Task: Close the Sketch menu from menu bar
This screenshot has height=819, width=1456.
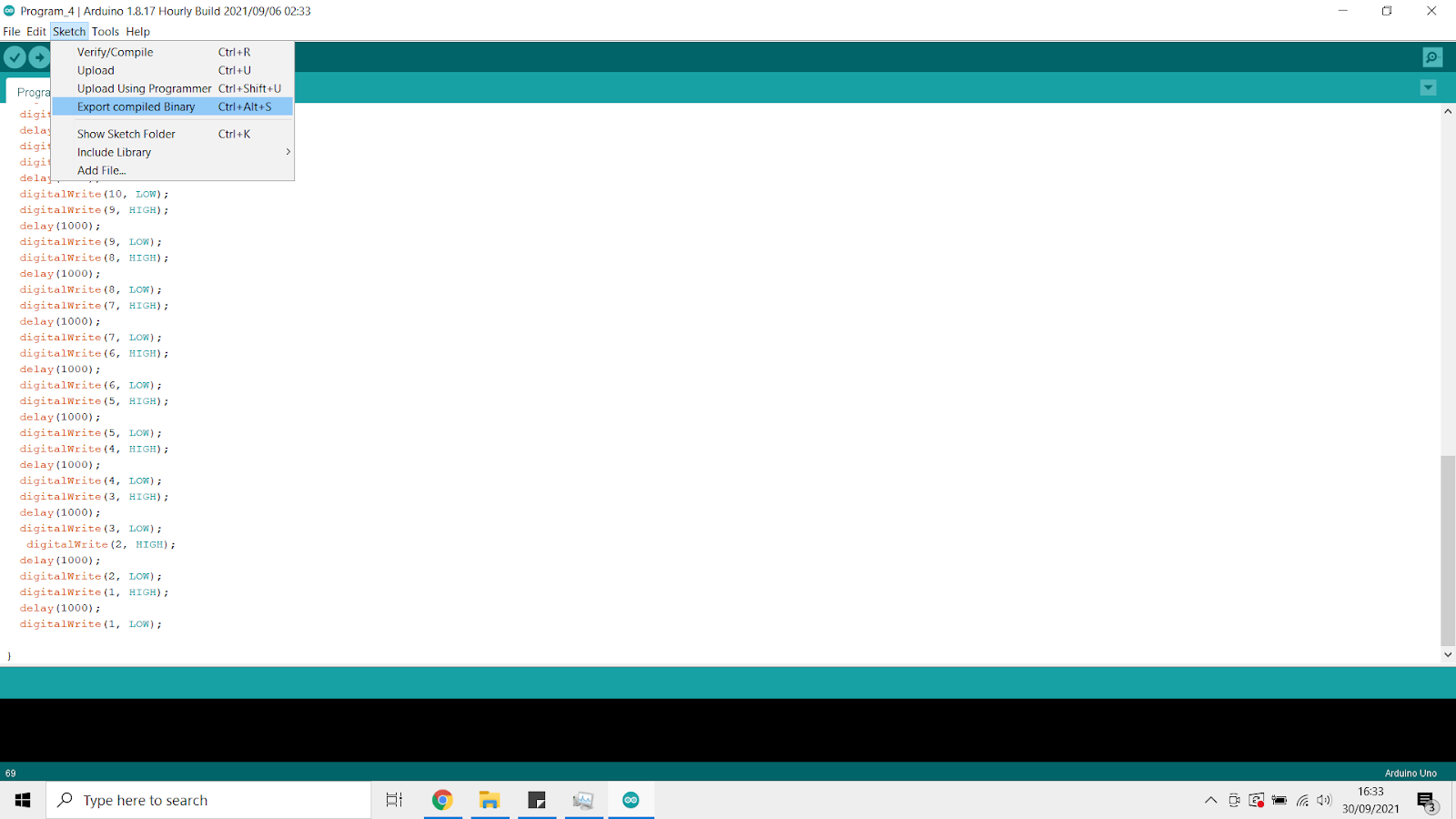Action: [x=69, y=32]
